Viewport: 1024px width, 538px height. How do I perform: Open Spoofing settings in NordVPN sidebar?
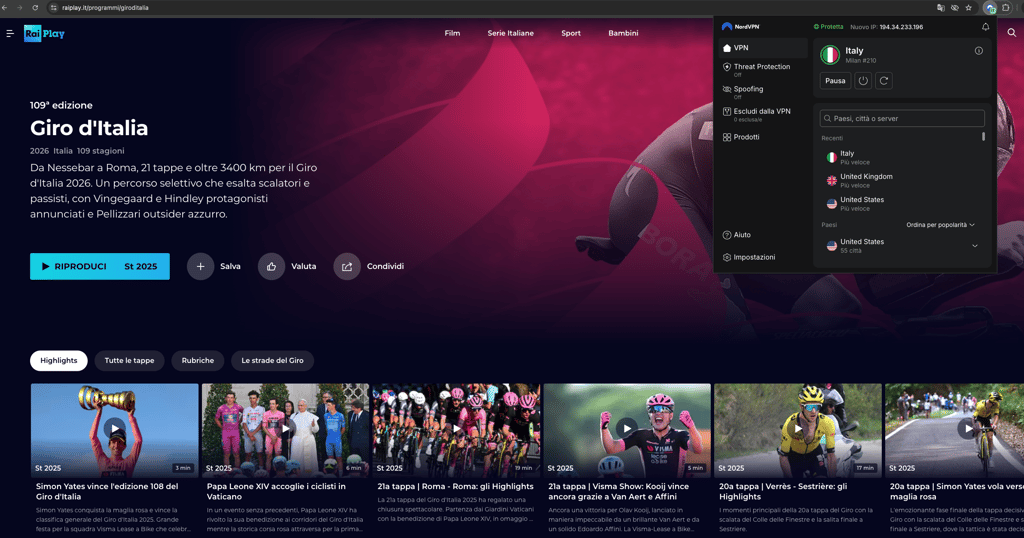coord(763,91)
